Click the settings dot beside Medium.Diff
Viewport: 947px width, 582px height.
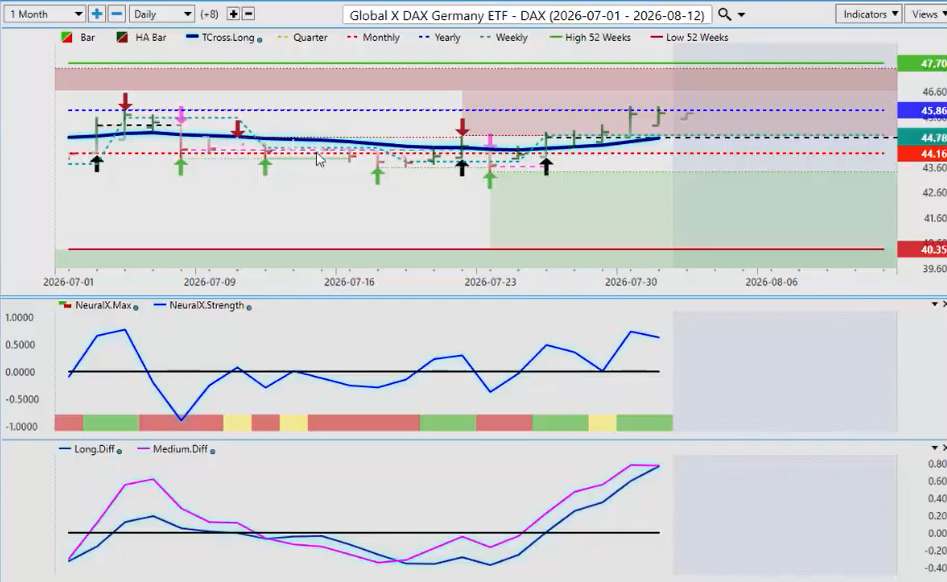coord(213,452)
